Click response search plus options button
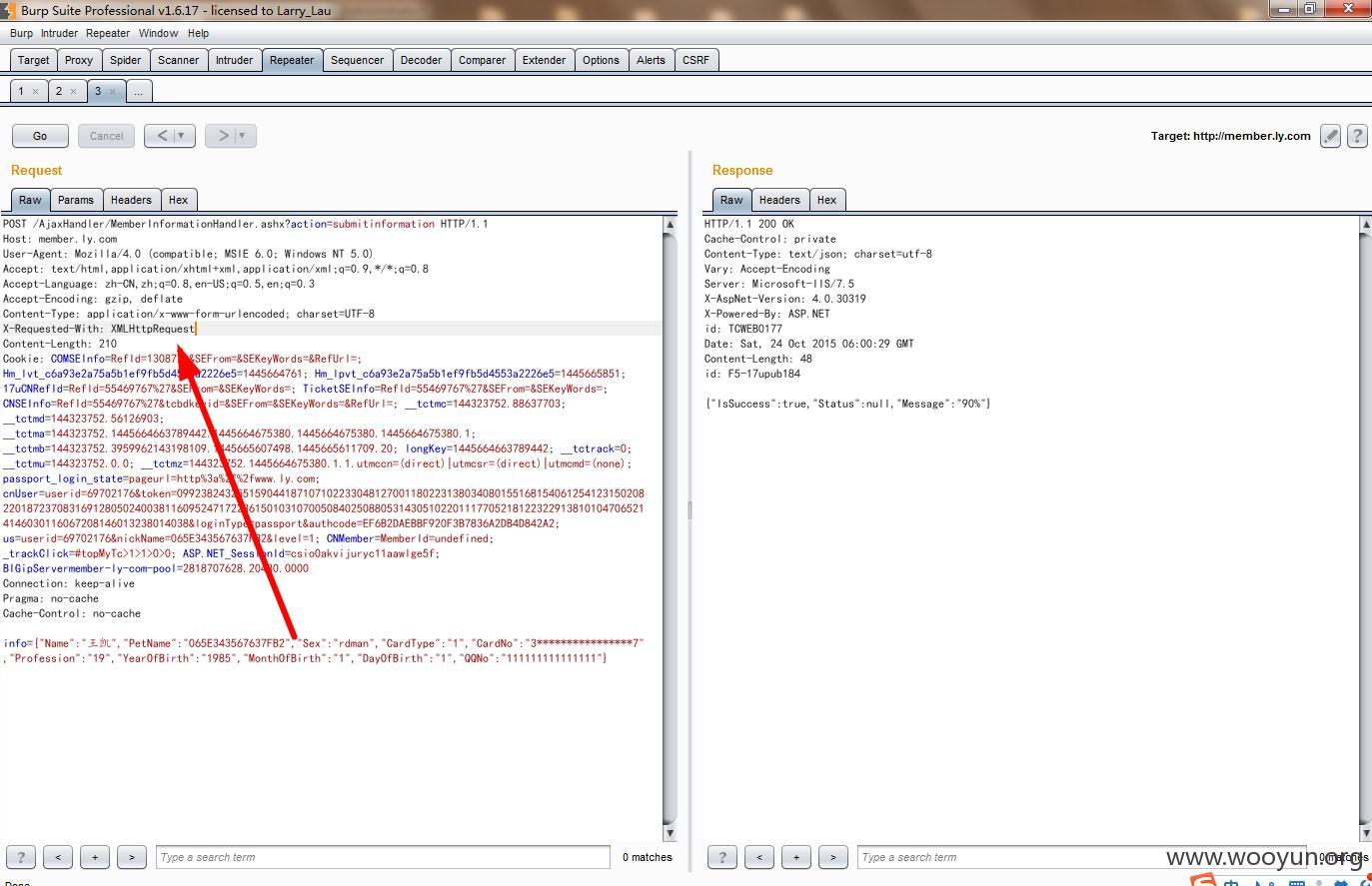The image size is (1372, 886). pos(796,857)
